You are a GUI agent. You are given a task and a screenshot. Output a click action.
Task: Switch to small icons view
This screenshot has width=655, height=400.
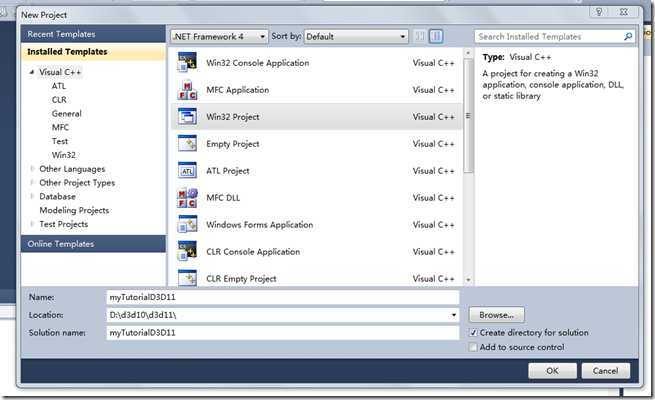420,36
